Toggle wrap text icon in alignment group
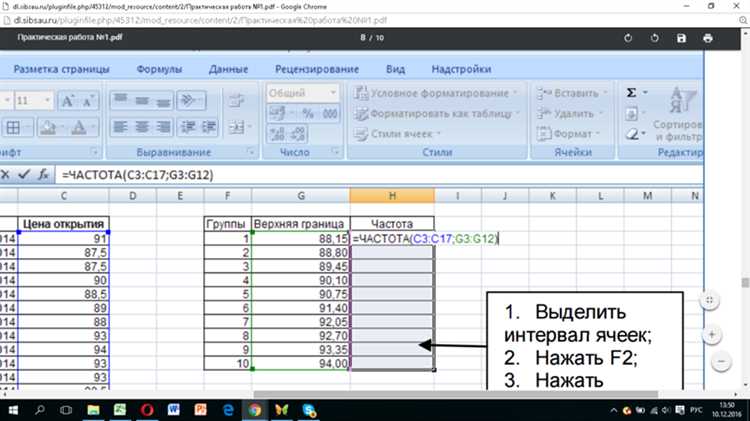Image resolution: width=750 pixels, height=421 pixels. (236, 100)
